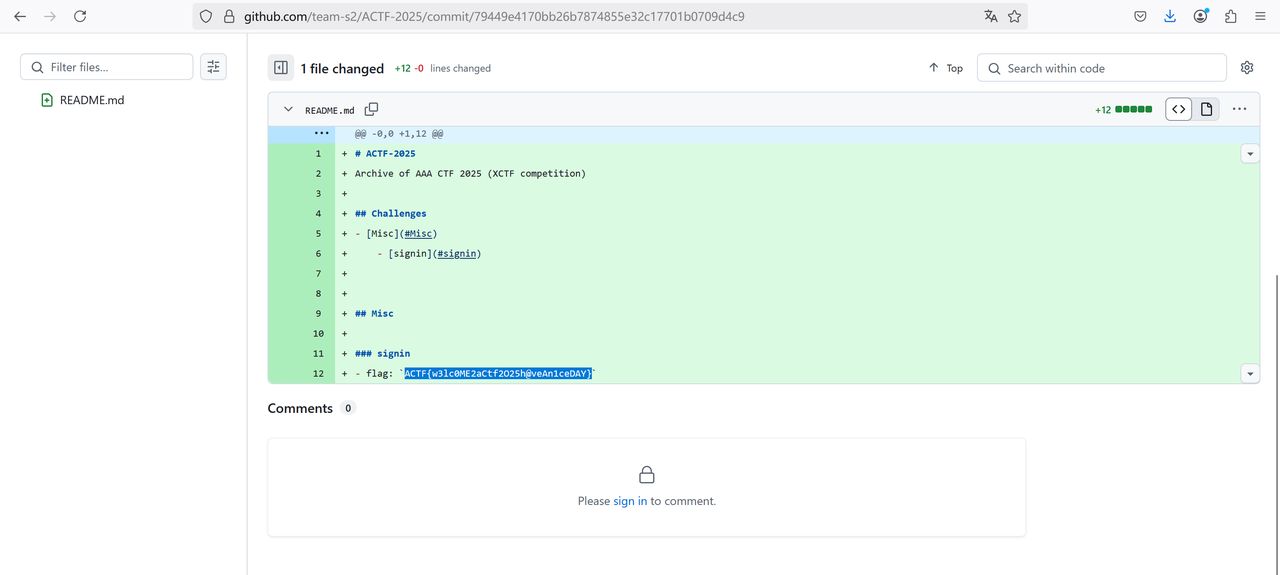
Task: Copy the README.md file path
Action: (372, 109)
